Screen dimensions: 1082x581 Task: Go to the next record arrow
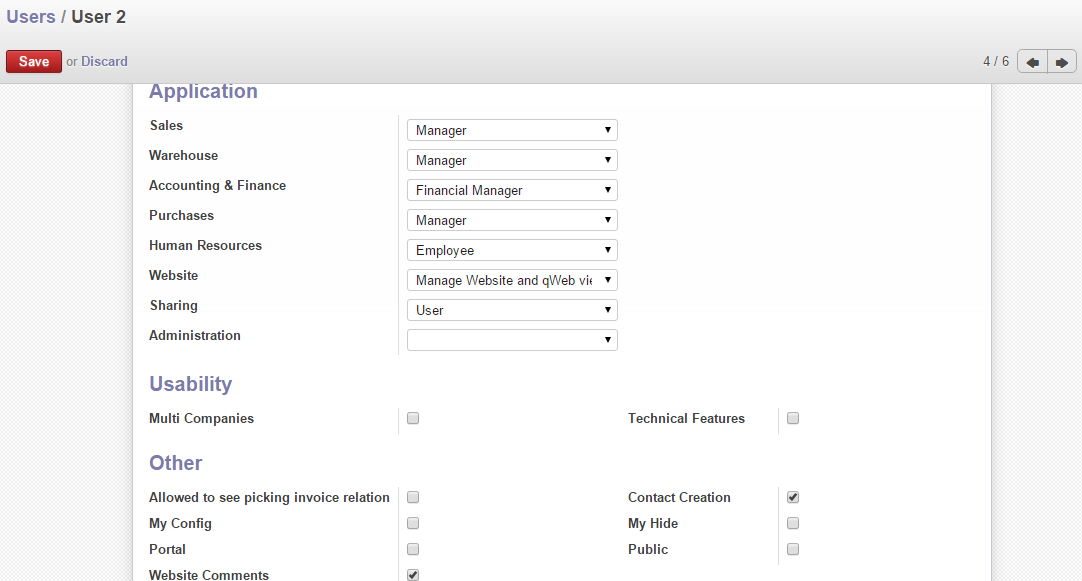(x=1061, y=61)
